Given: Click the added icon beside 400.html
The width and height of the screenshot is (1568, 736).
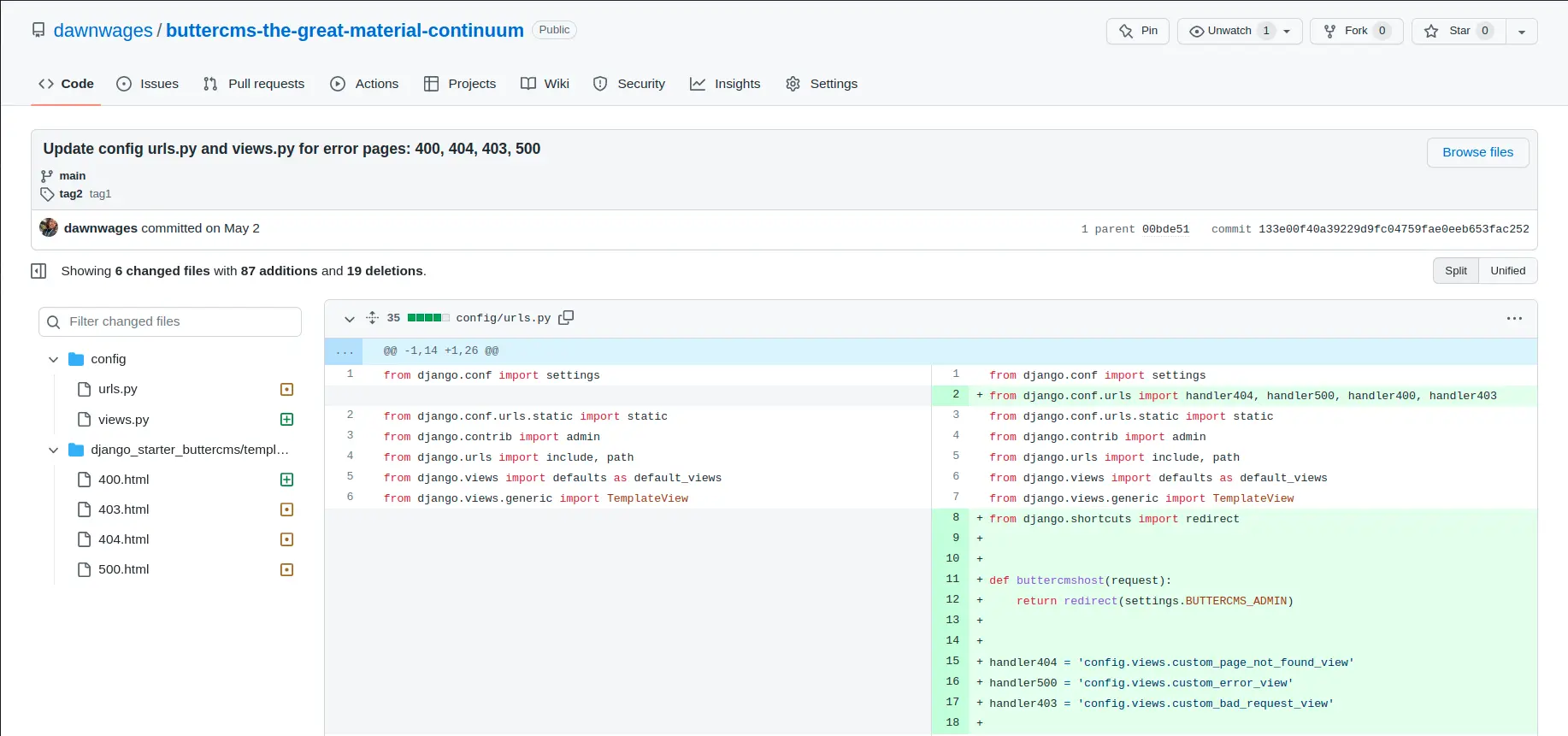Looking at the screenshot, I should point(287,480).
